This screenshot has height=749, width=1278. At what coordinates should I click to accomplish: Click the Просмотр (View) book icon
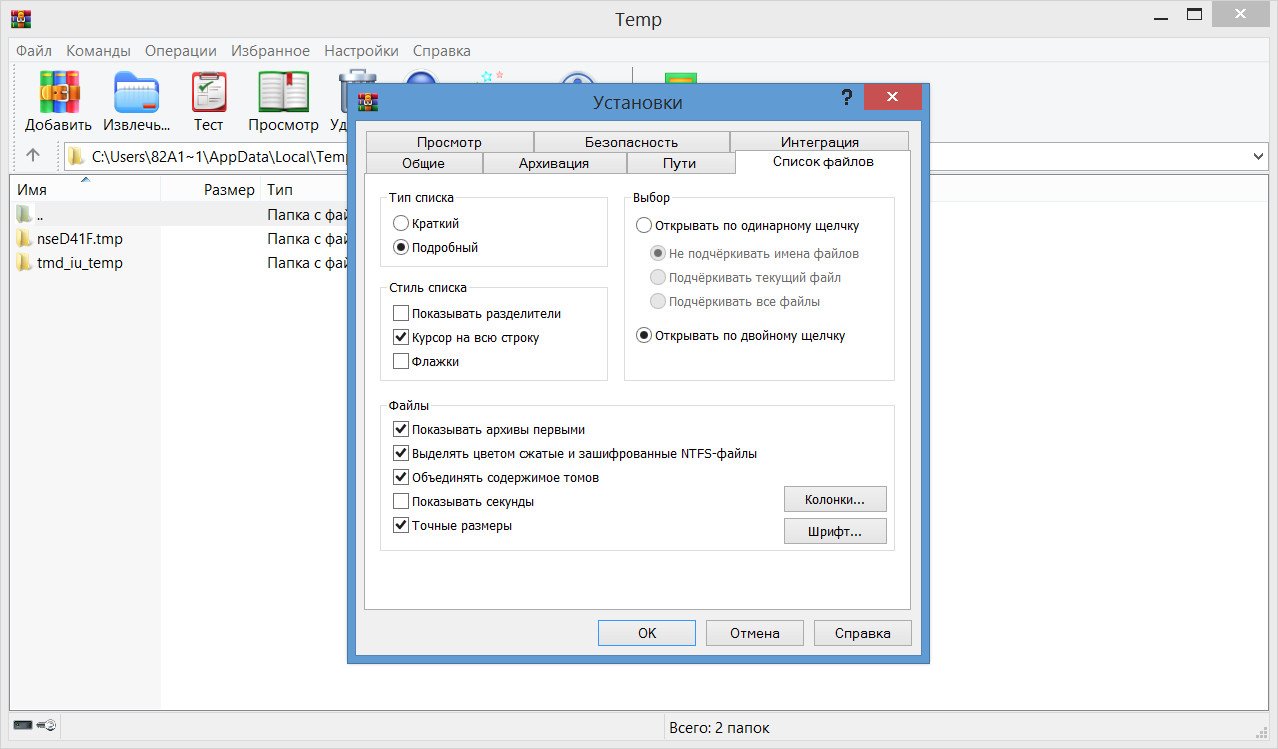(283, 92)
